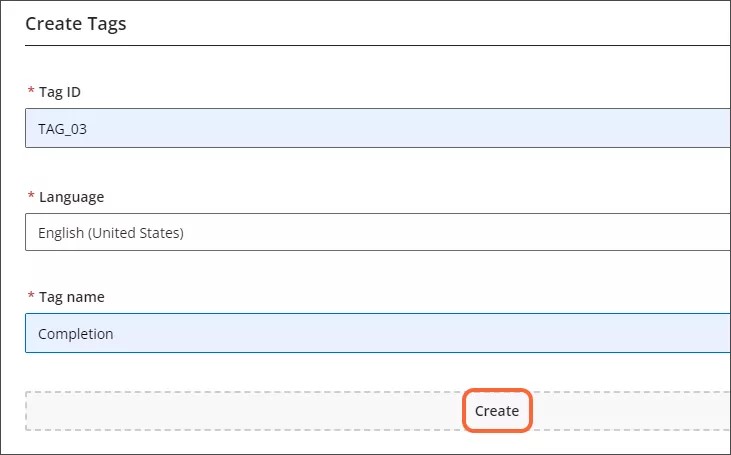Click the required asterisk beside Language
731x455 pixels.
[29, 197]
